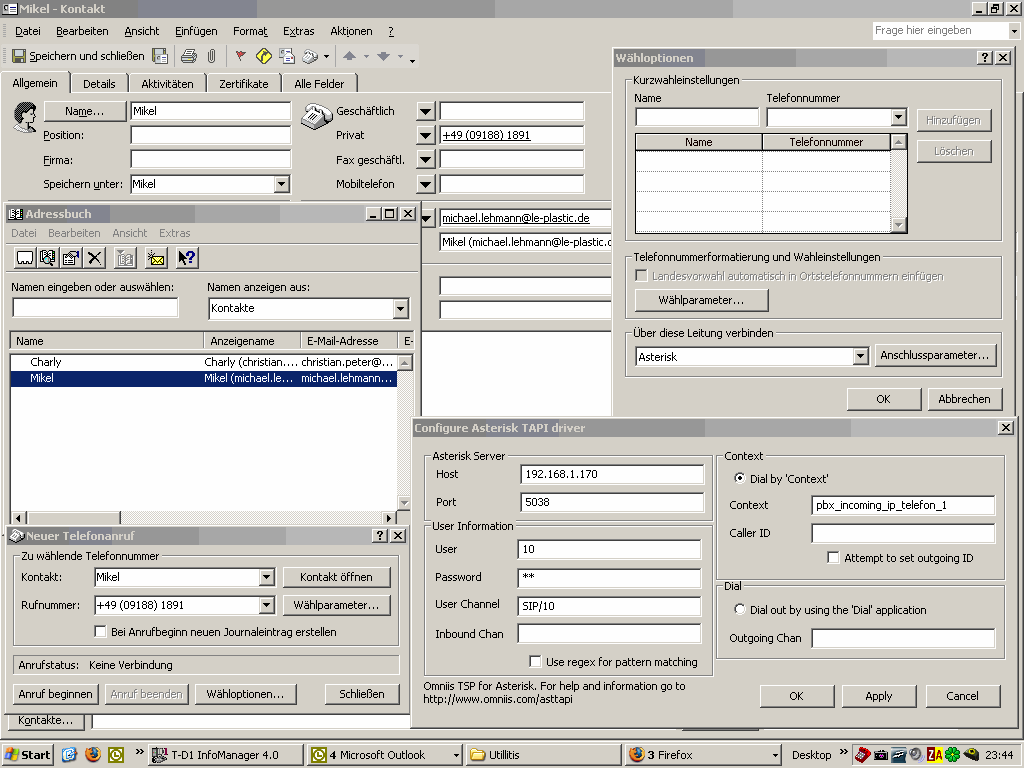Open the Rufnummer dropdown in Neuer Telefonanruf
The width and height of the screenshot is (1024, 768).
pos(266,605)
